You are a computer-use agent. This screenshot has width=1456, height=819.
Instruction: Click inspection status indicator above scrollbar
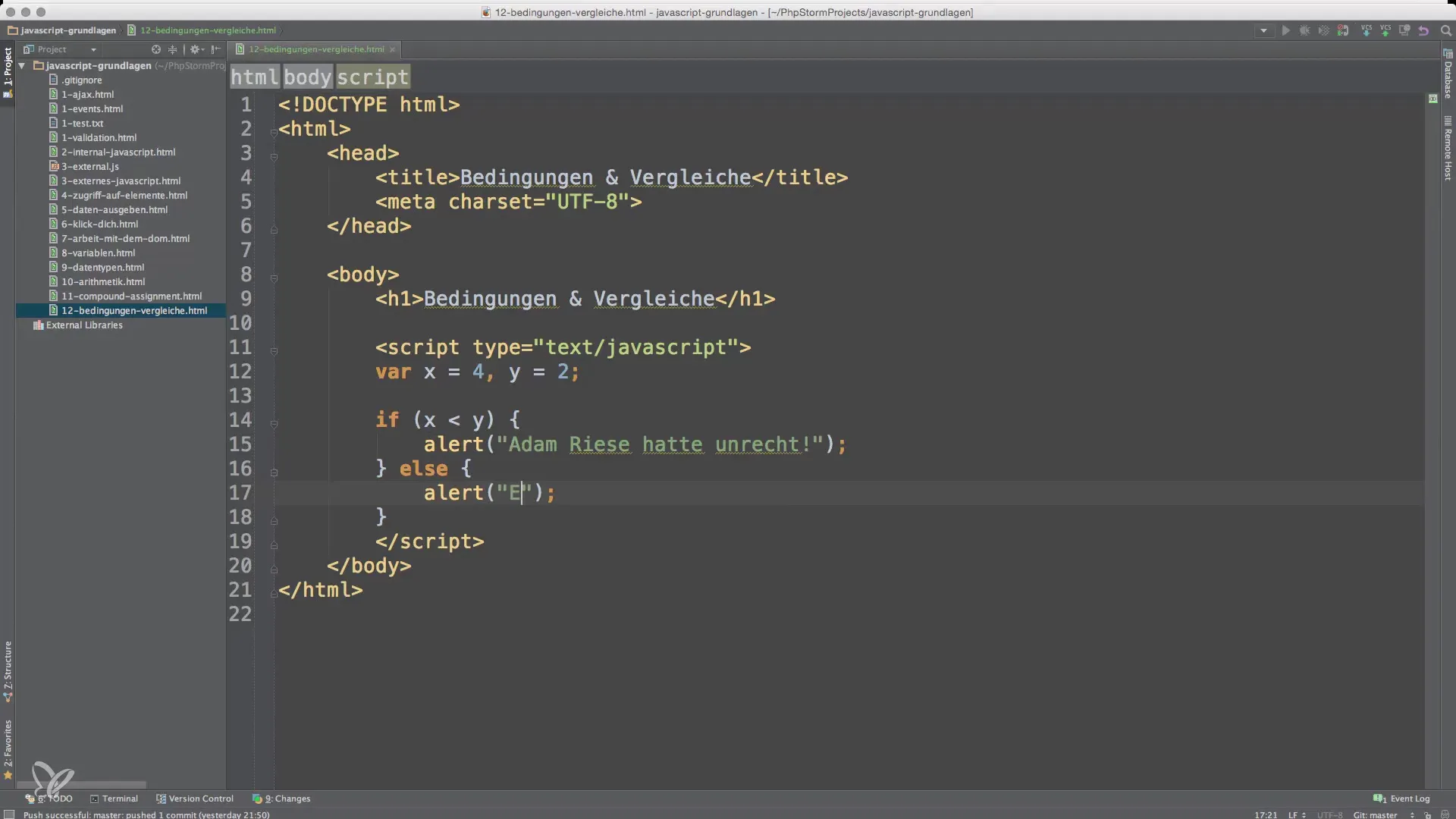click(1432, 99)
